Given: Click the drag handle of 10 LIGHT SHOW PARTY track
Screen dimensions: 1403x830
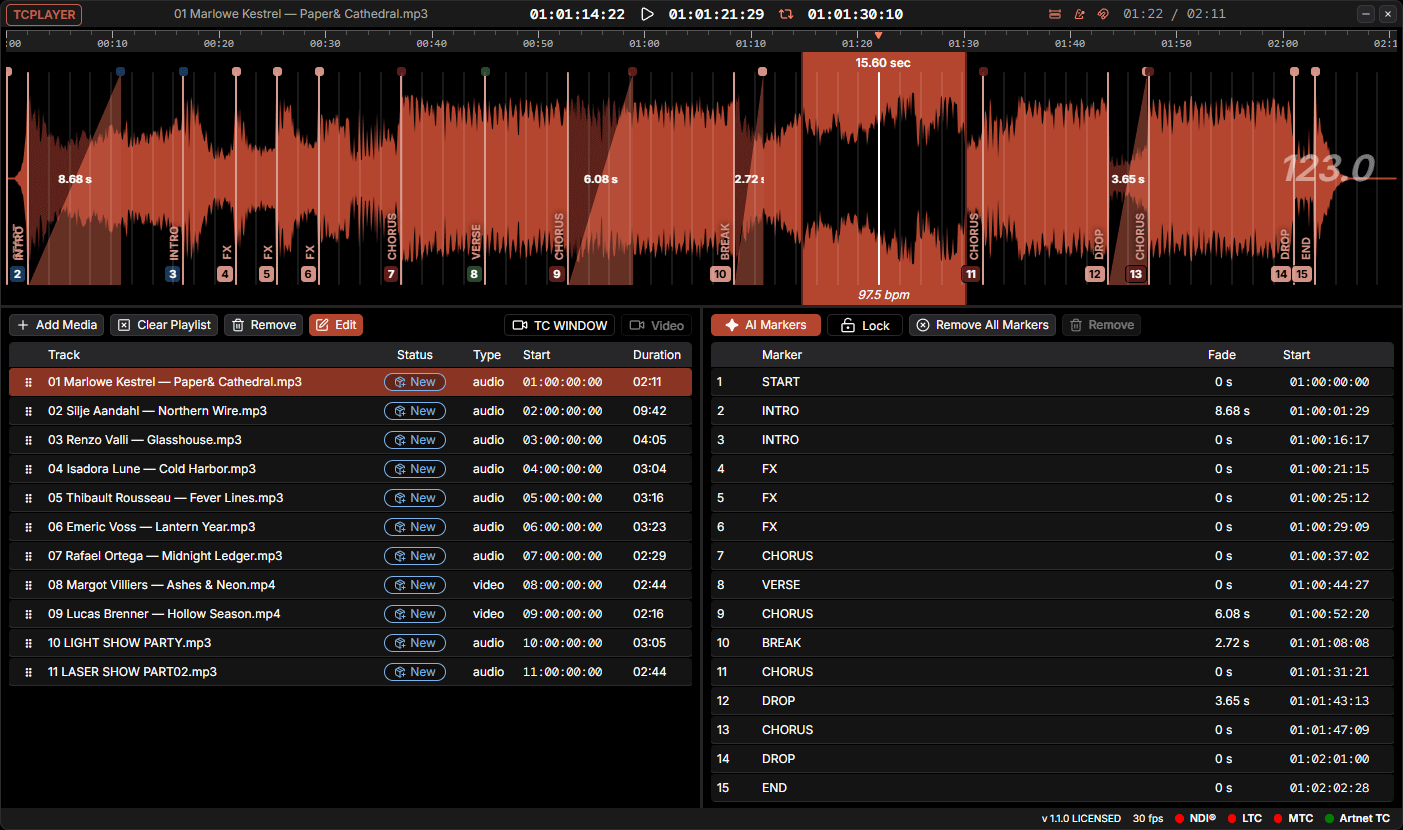Looking at the screenshot, I should coord(28,643).
